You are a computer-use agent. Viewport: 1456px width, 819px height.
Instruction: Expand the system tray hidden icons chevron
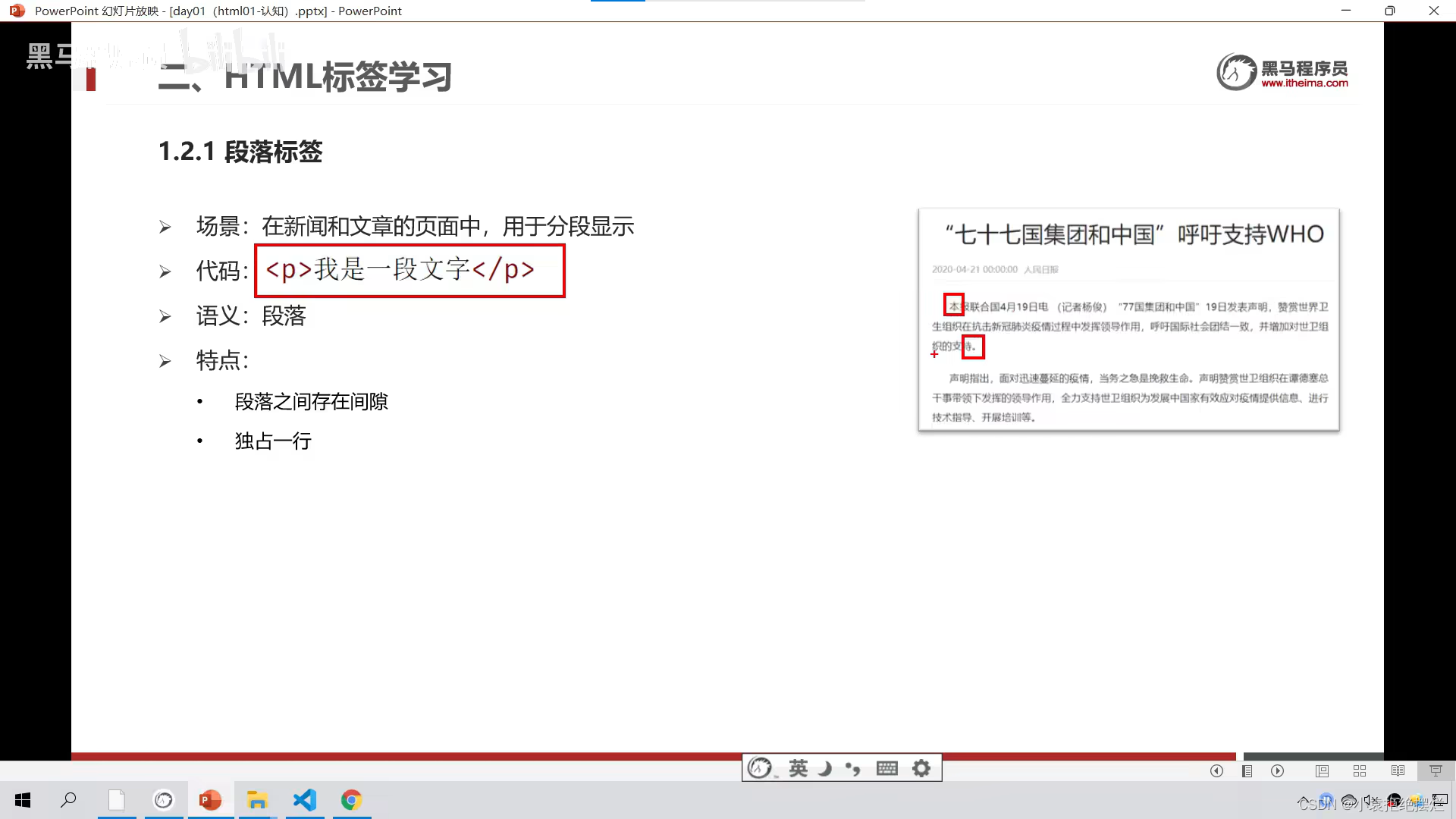click(x=1303, y=800)
